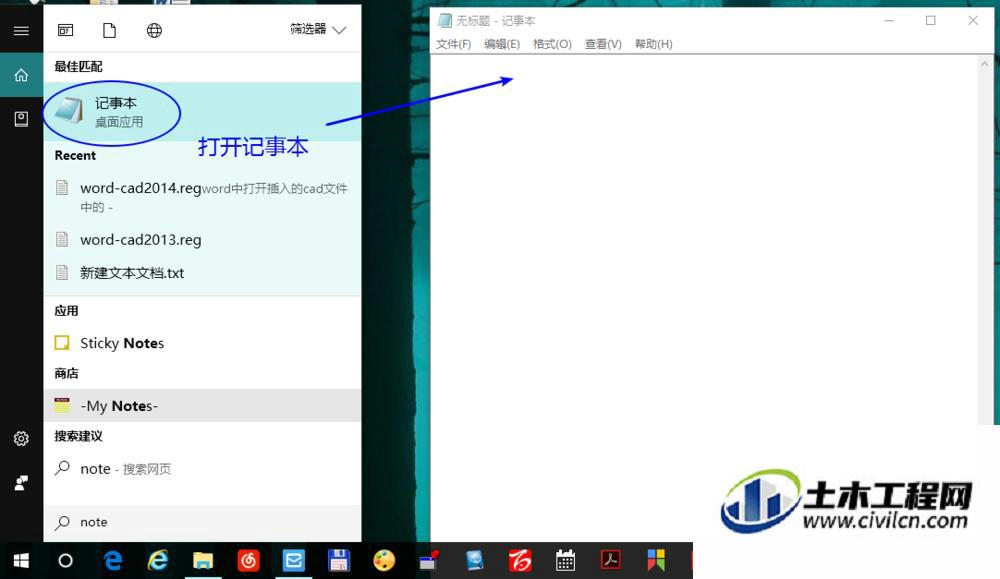Click the search box containing note
1000x579 pixels.
(x=202, y=523)
